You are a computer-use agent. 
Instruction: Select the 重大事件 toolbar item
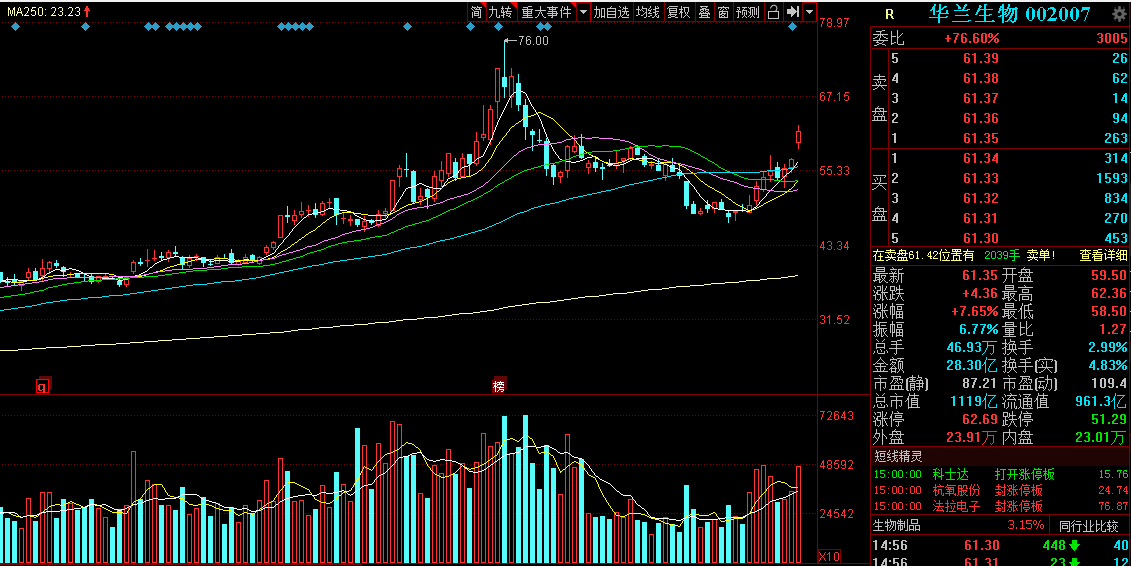[546, 12]
